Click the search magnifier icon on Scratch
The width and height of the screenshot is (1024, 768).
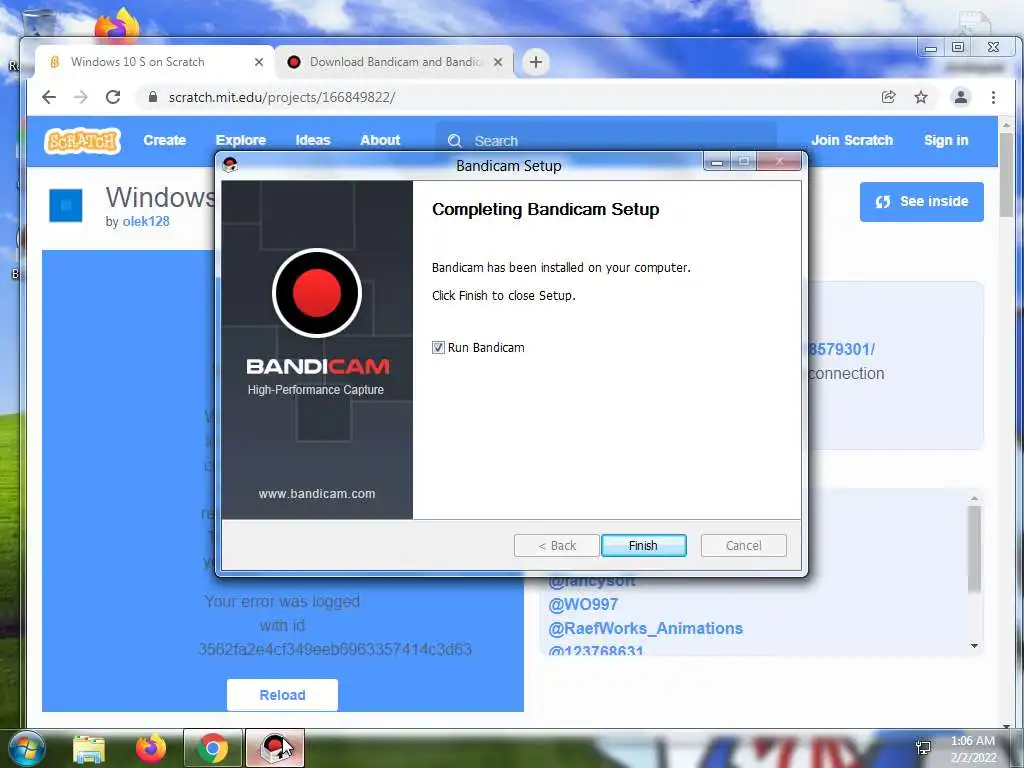click(455, 141)
